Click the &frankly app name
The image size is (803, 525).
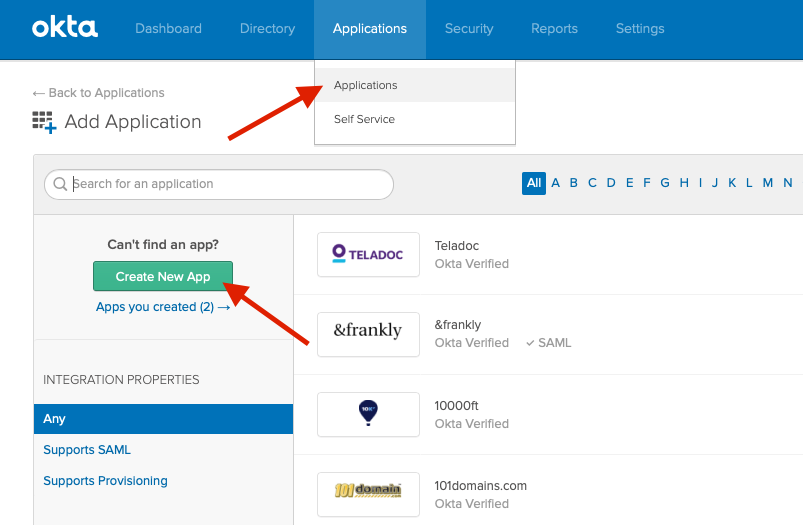pyautogui.click(x=458, y=325)
